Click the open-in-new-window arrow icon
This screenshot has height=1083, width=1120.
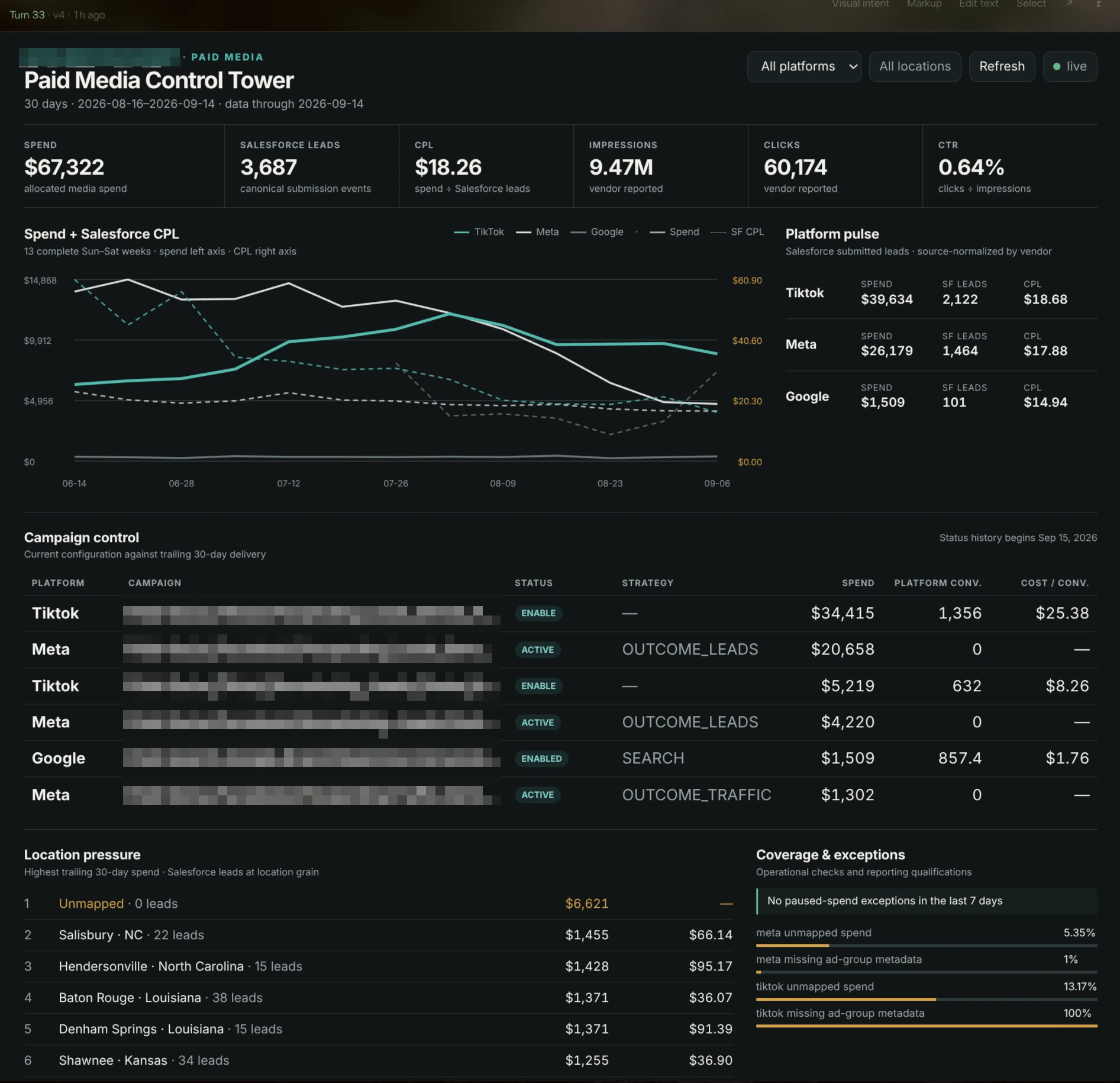(x=1070, y=4)
